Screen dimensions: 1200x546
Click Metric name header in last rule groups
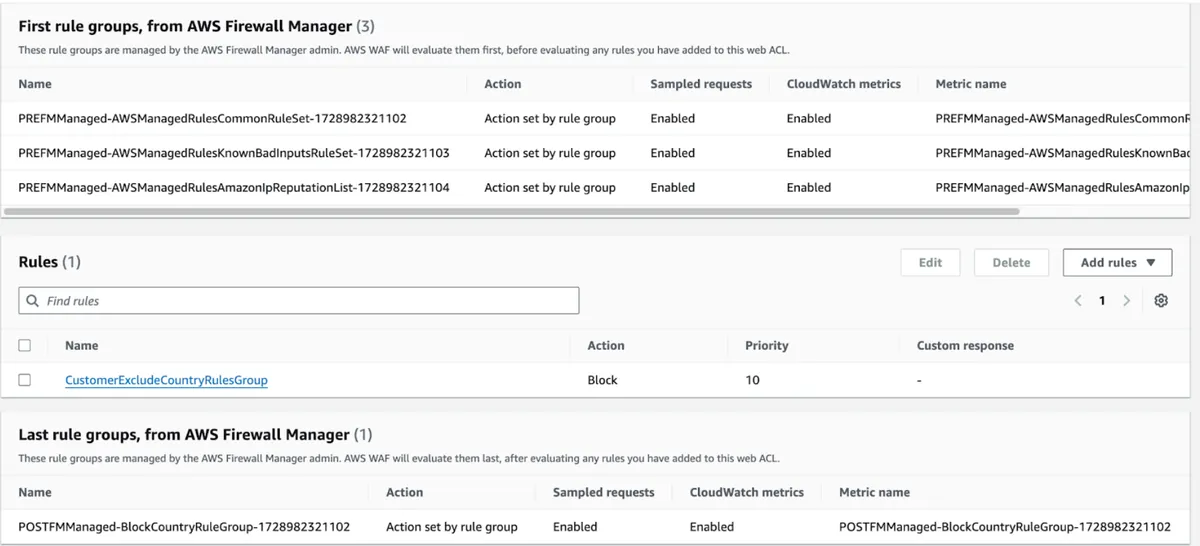pos(875,493)
